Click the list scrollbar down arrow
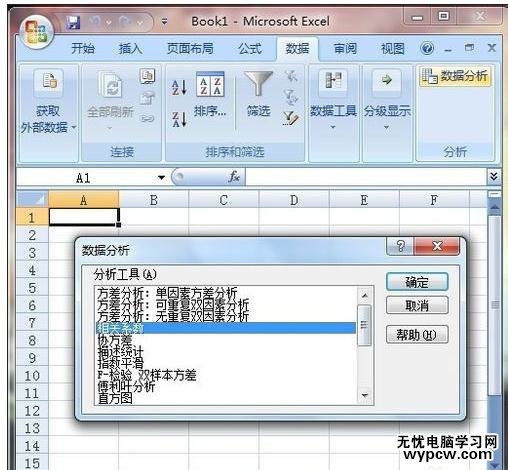 pyautogui.click(x=365, y=395)
